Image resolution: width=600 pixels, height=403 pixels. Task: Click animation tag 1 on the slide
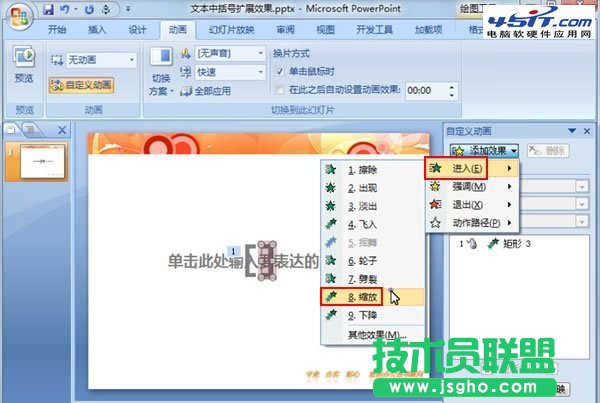[x=233, y=251]
